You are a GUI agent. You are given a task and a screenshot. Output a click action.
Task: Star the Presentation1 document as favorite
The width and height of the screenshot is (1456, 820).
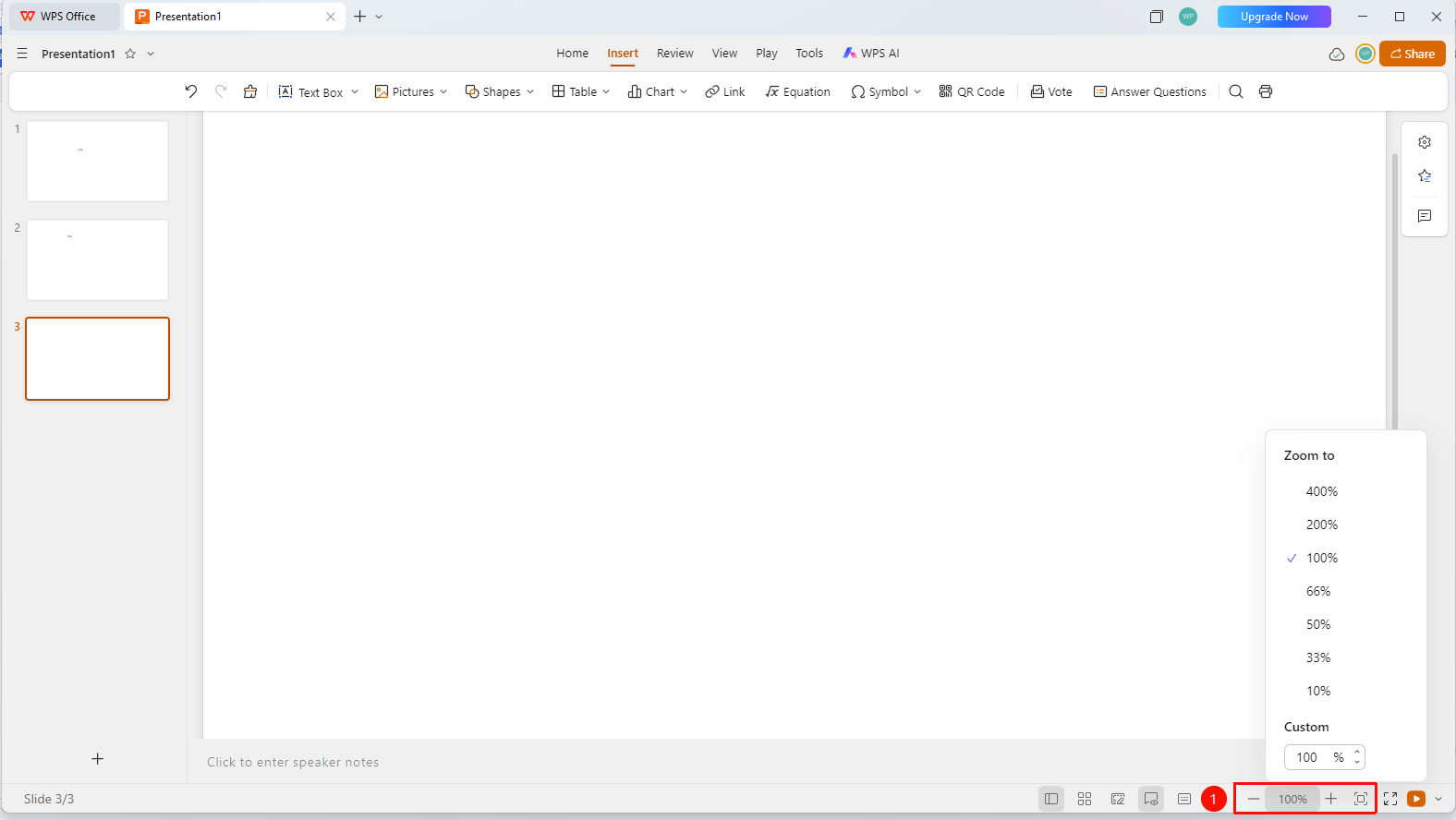click(130, 54)
